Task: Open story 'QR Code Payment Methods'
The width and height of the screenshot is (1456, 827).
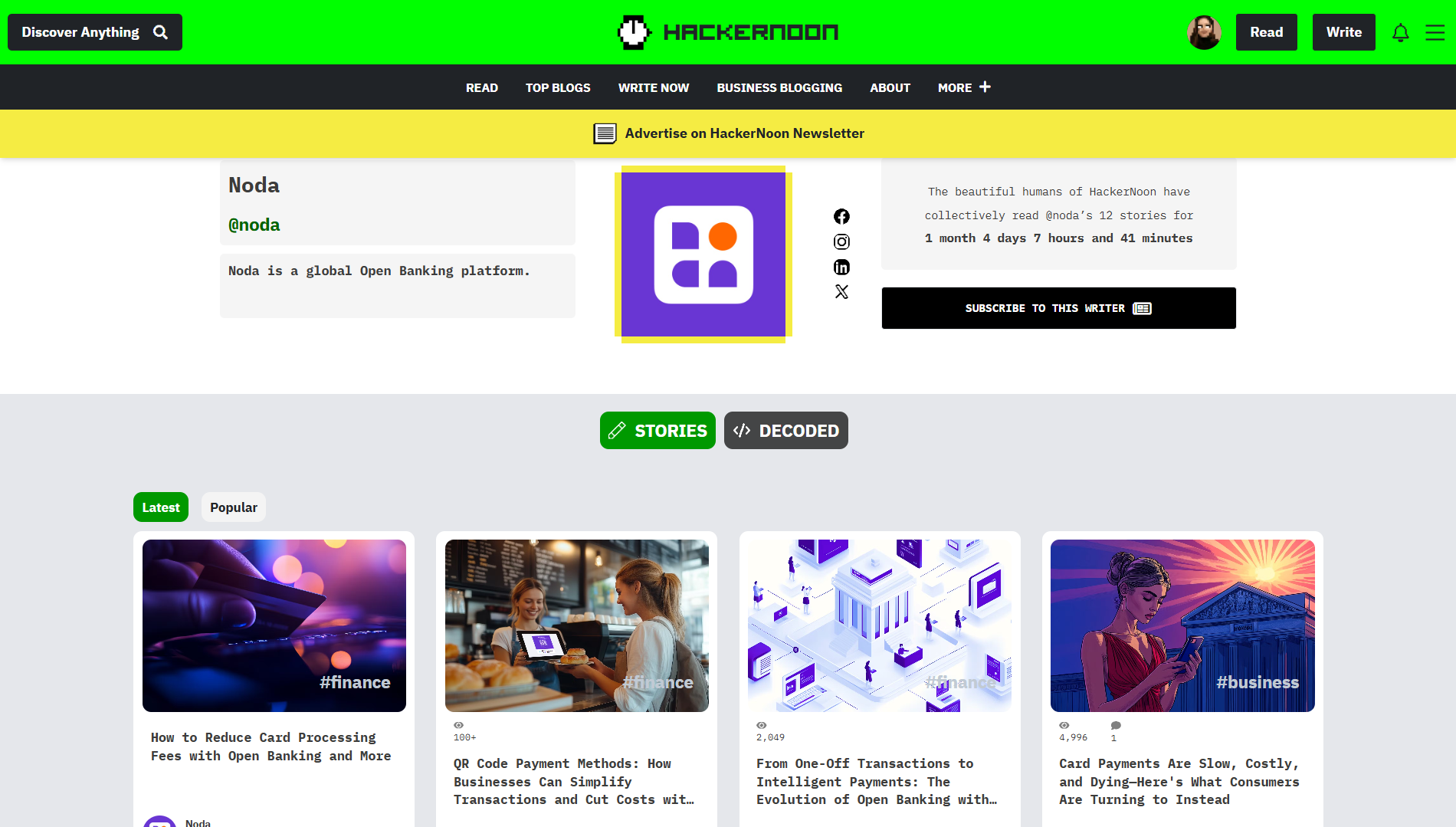Action: pyautogui.click(x=574, y=782)
